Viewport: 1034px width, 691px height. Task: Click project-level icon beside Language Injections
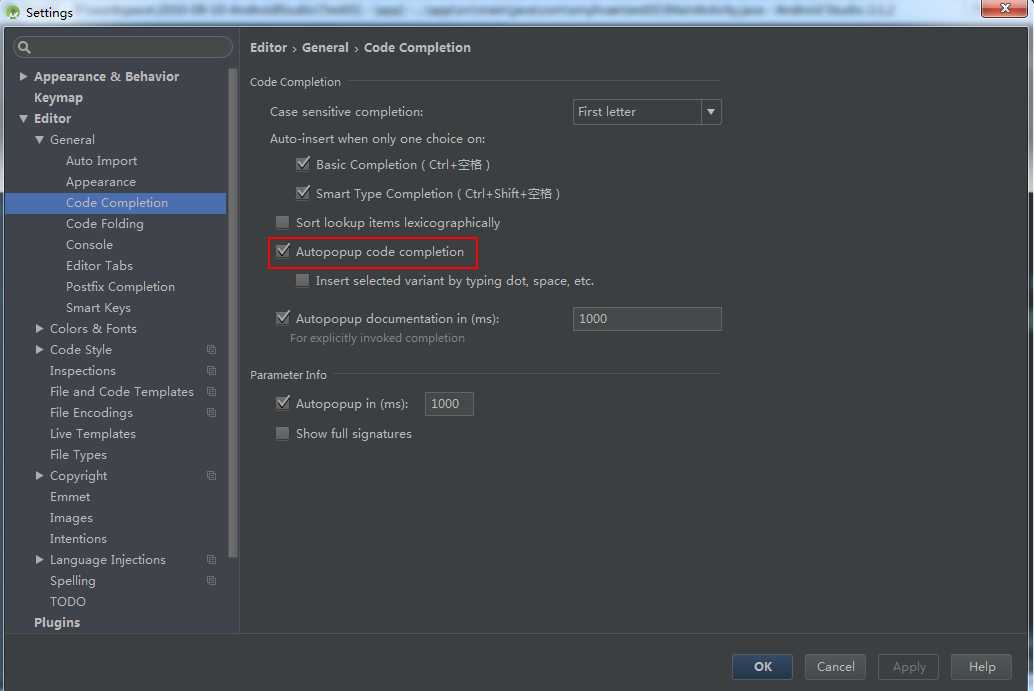pos(211,560)
